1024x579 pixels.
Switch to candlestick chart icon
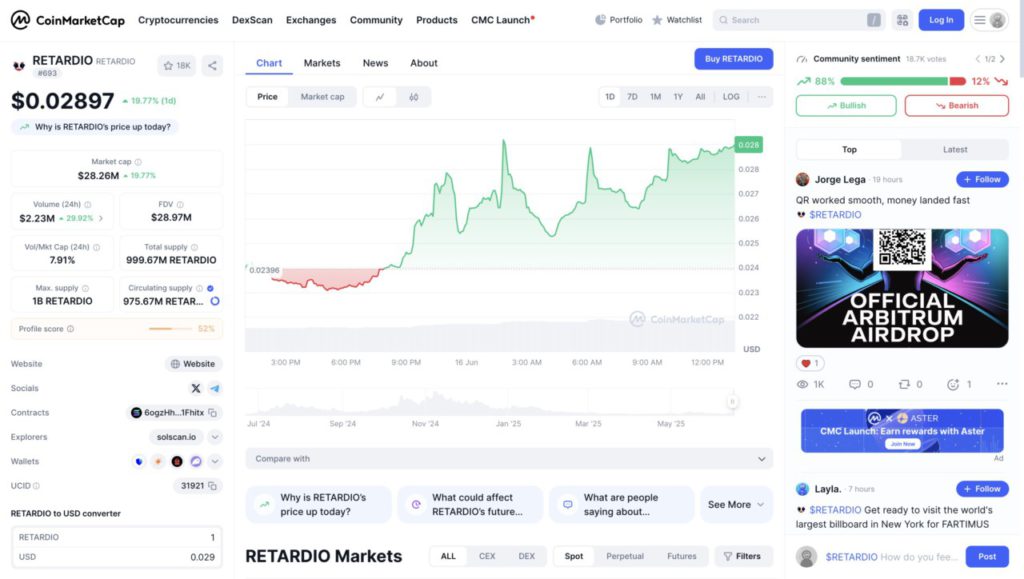click(413, 97)
